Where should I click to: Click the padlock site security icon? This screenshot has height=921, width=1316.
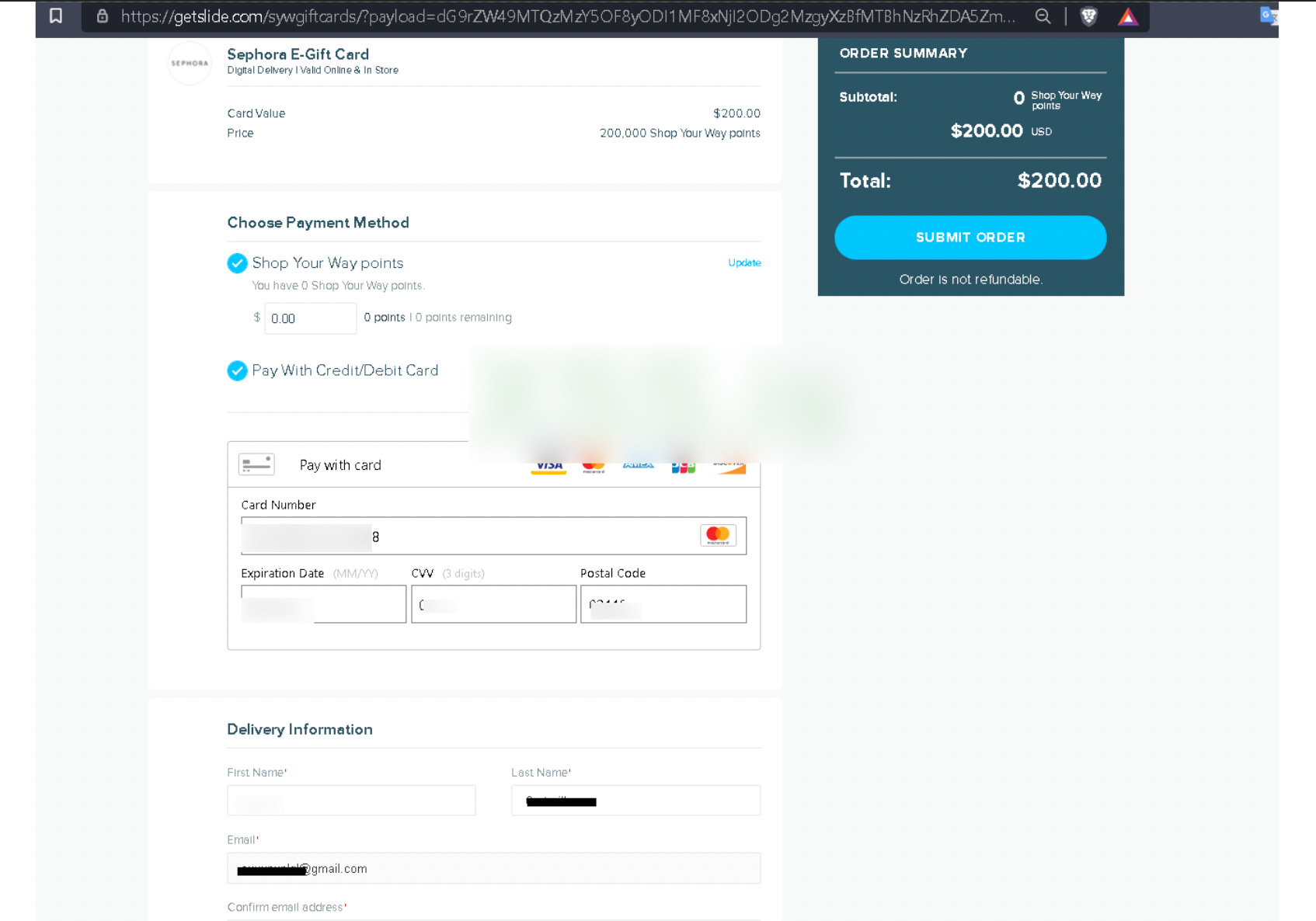pos(102,16)
